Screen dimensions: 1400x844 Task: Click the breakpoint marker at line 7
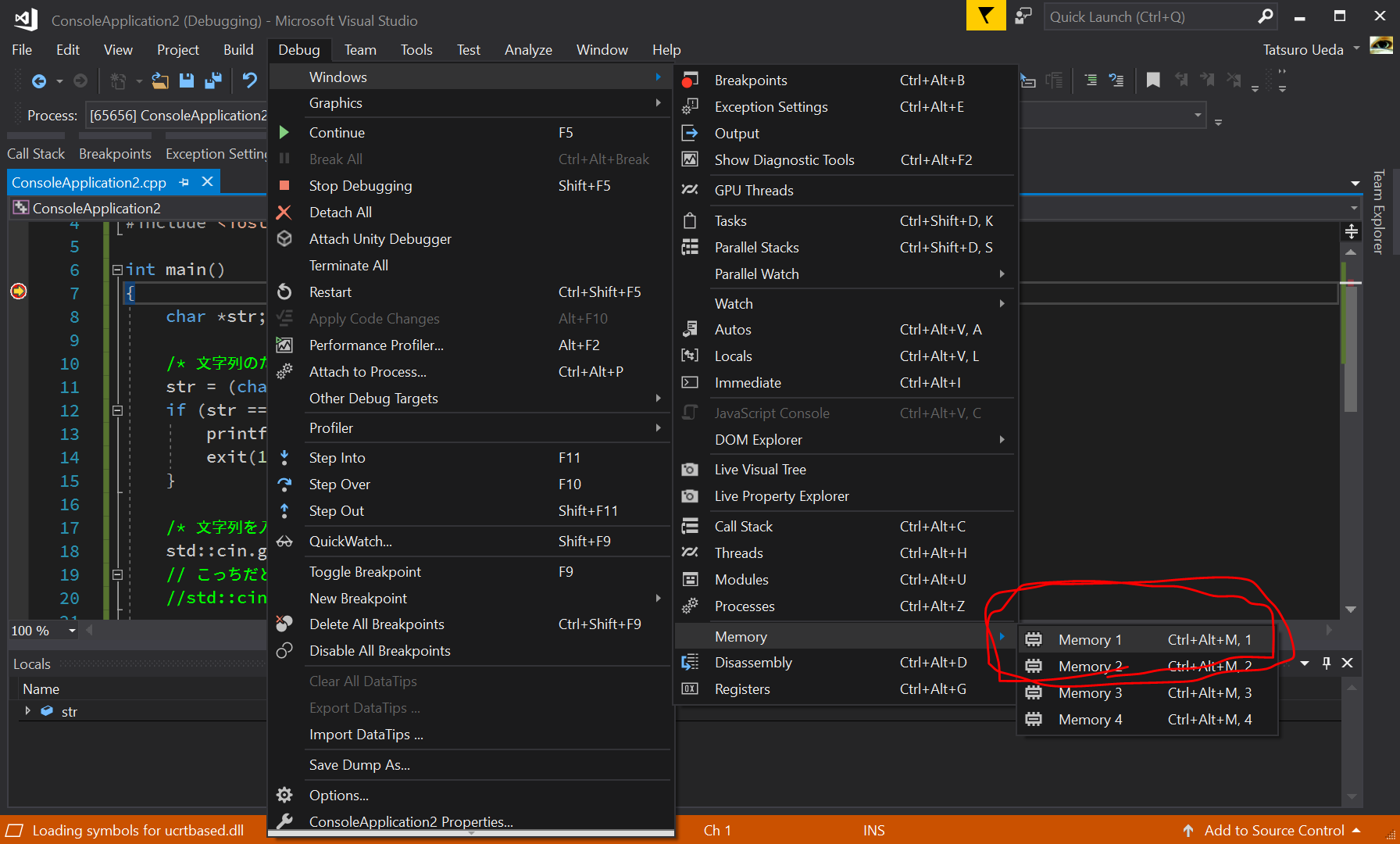click(19, 291)
